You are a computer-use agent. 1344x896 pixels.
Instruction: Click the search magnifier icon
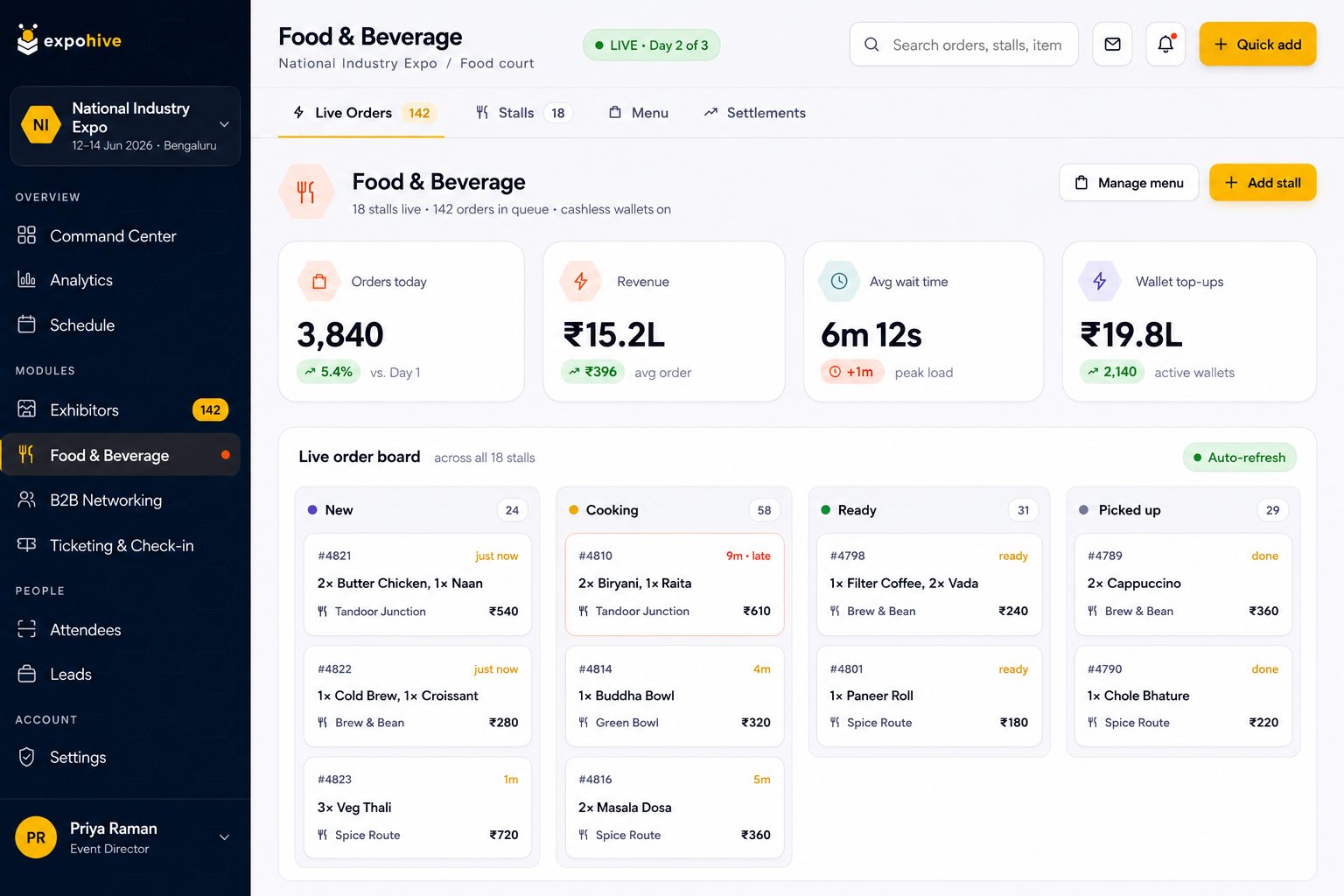(871, 45)
